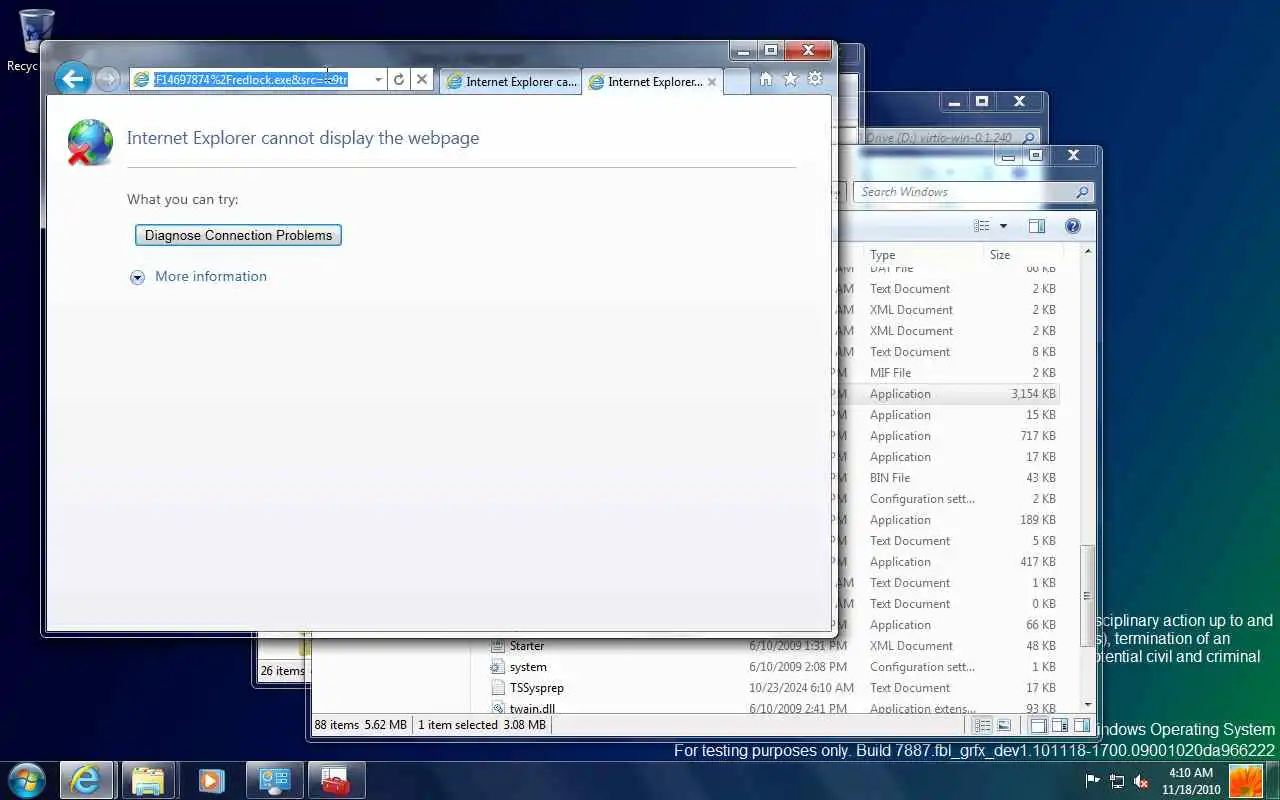Click the TSSysprep file icon

click(x=498, y=688)
